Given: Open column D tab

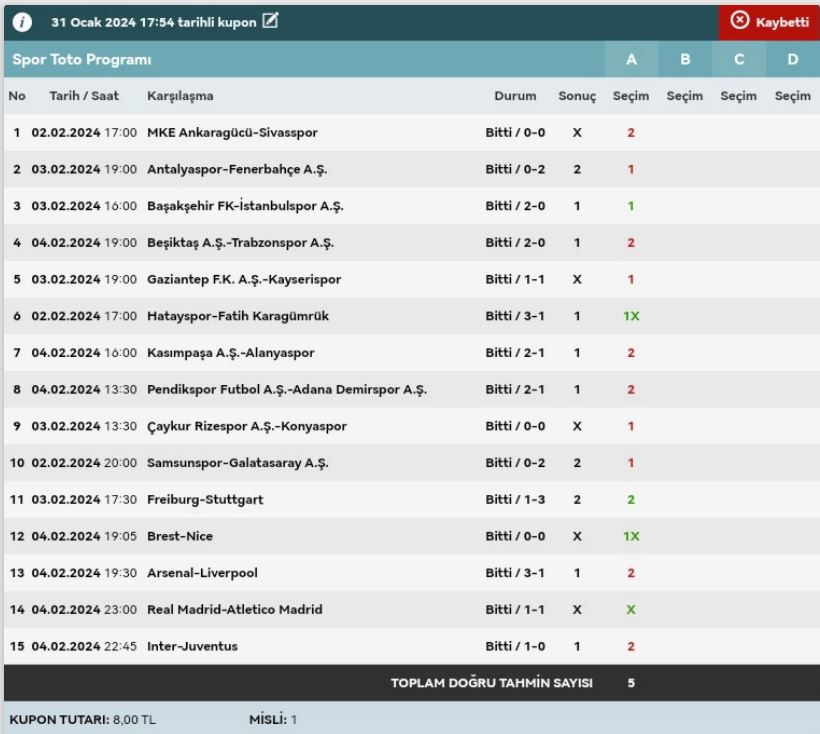Looking at the screenshot, I should click(x=793, y=59).
